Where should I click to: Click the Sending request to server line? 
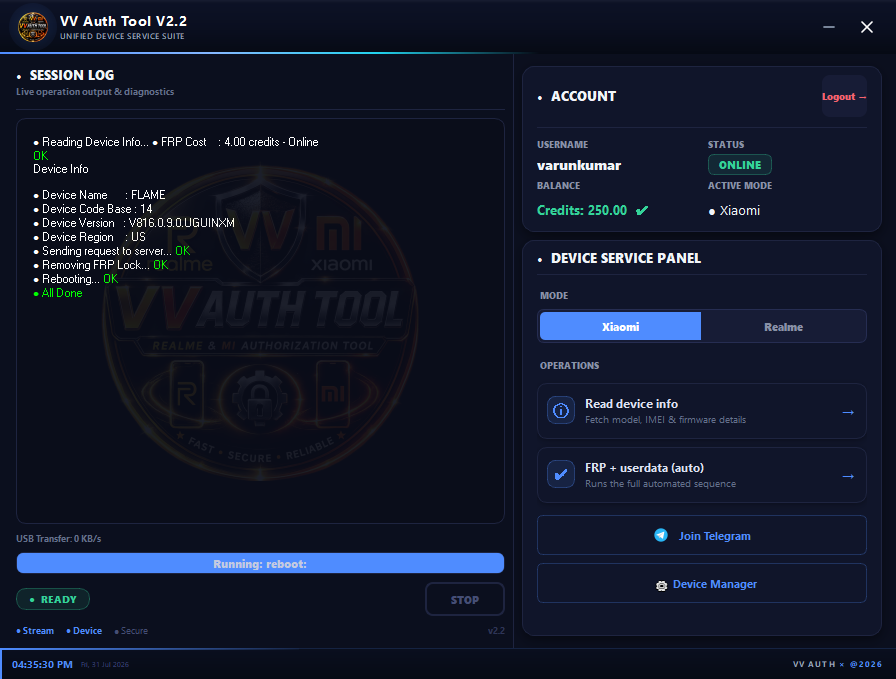pos(111,251)
